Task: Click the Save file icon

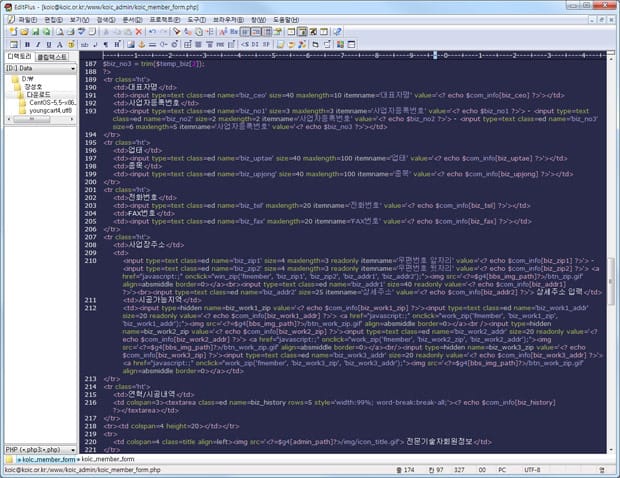Action: pos(36,32)
